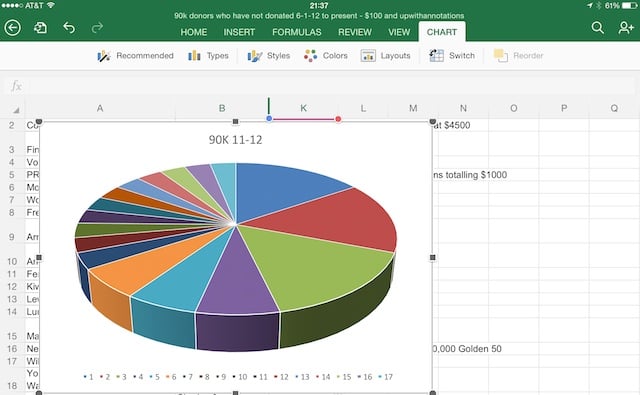Select the chart title 90K 11-12
The image size is (640, 395).
pos(236,140)
